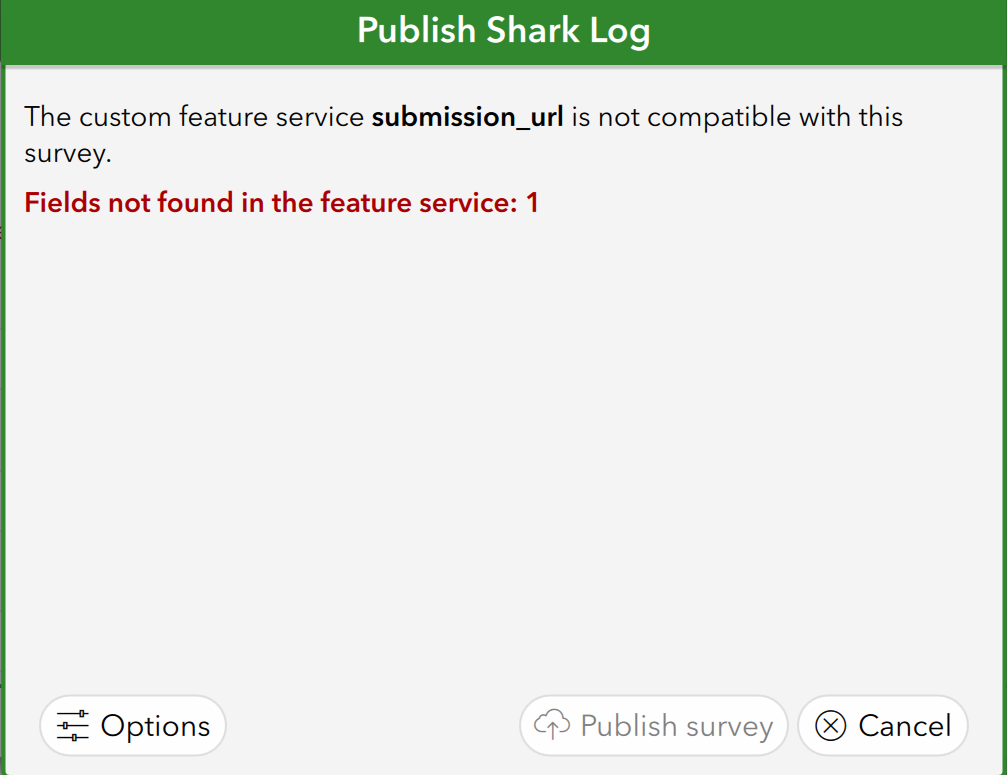
Task: Click the word Publish in dialog title
Action: pyautogui.click(x=416, y=31)
